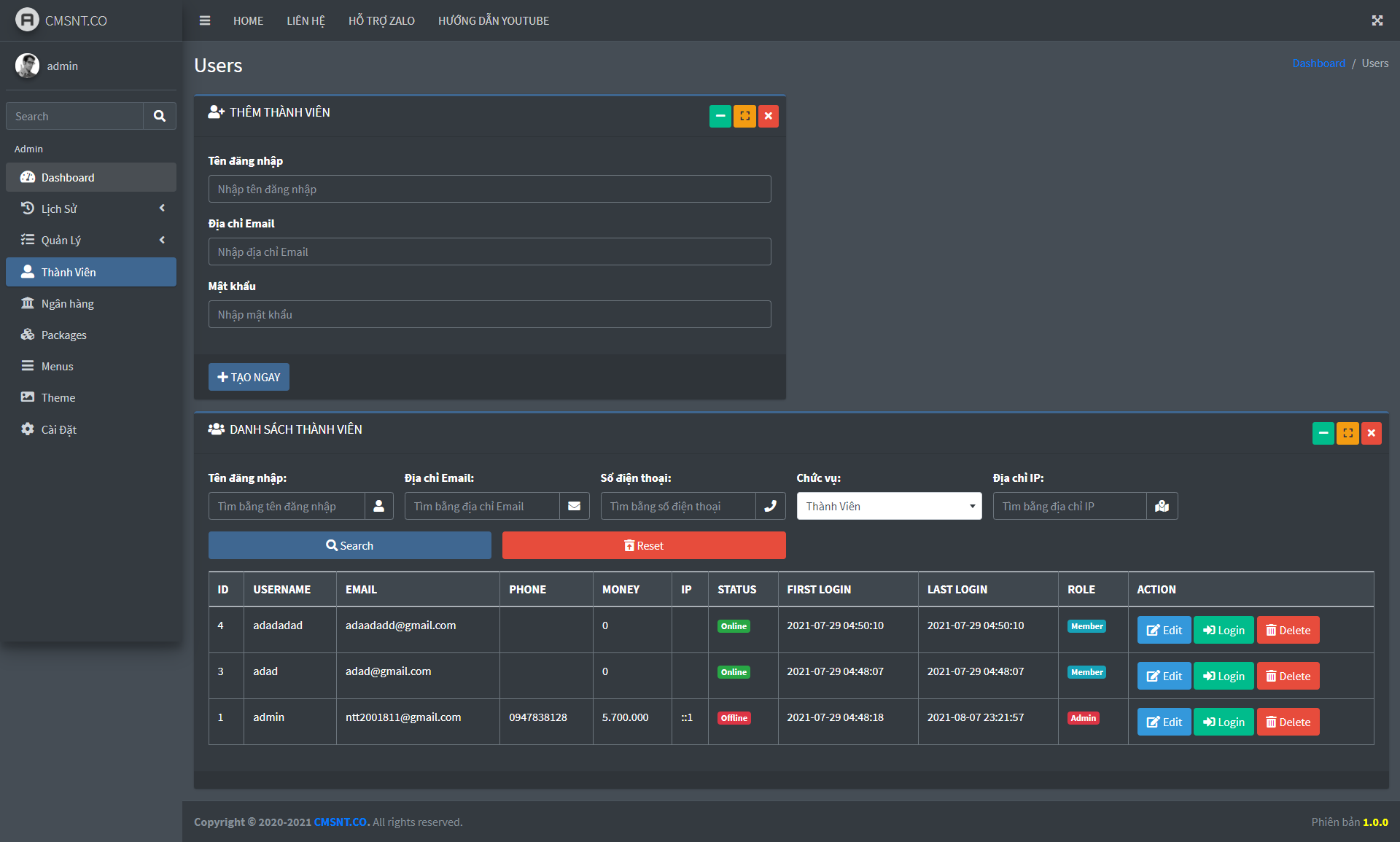Click the envelope icon beside email filter
The height and width of the screenshot is (842, 1400).
point(575,506)
